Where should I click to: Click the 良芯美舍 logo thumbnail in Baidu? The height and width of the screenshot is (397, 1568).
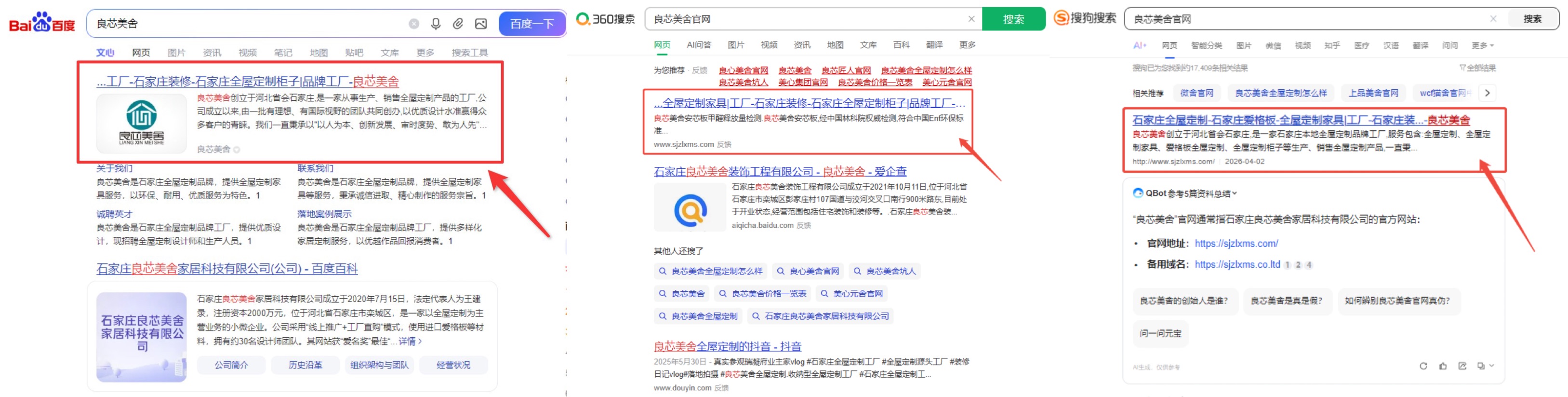141,123
